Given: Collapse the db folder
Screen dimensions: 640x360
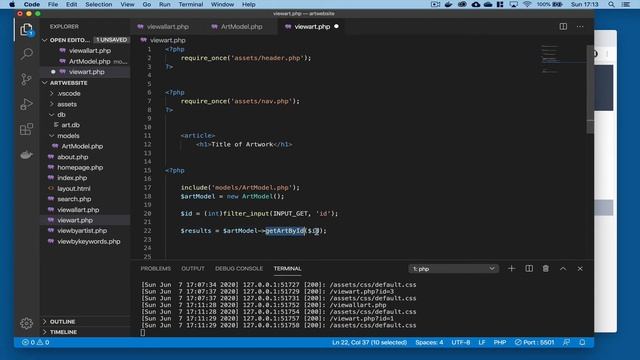Looking at the screenshot, I should (85, 115).
